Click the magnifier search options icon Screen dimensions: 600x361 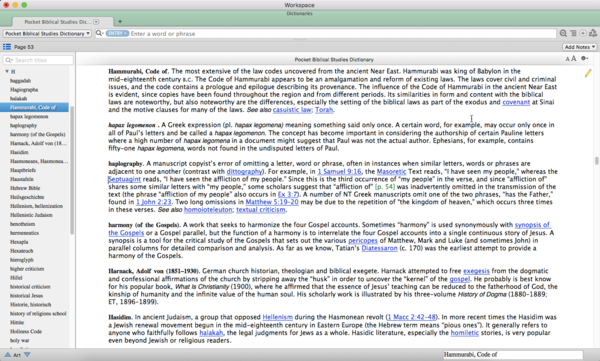pyautogui.click(x=99, y=33)
